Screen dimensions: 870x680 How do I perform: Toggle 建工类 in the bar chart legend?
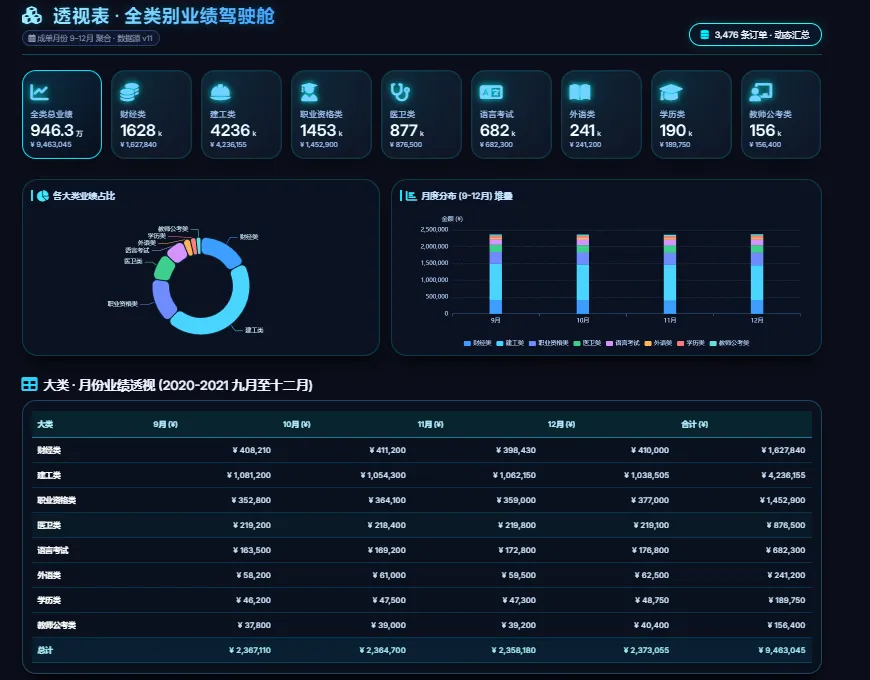coord(510,343)
